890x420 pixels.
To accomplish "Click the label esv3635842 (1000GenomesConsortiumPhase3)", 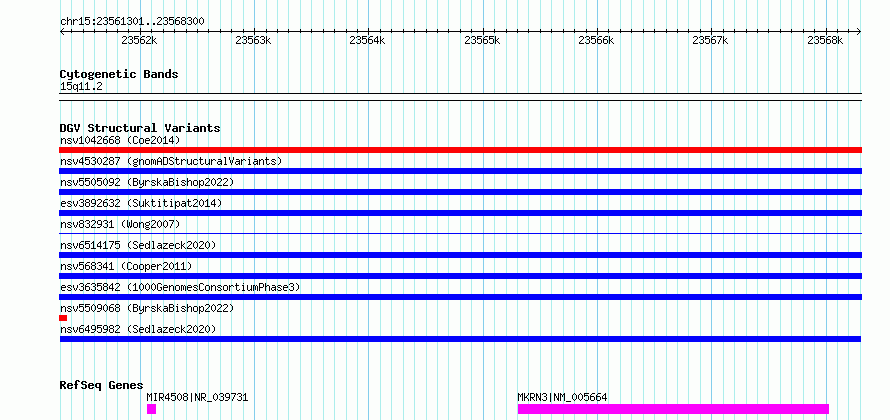I will click(x=180, y=287).
